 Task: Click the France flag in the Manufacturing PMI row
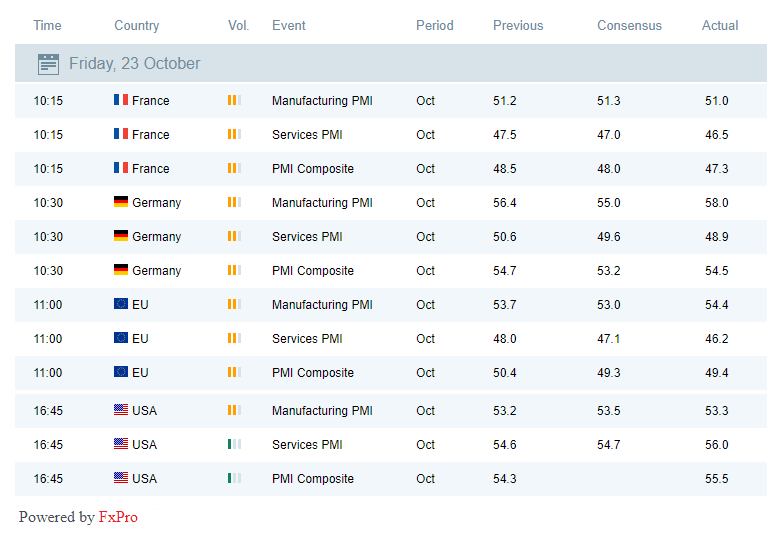121,100
